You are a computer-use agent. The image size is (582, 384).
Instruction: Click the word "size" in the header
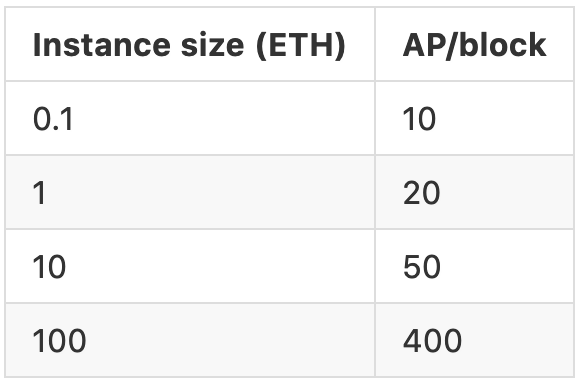coord(212,46)
